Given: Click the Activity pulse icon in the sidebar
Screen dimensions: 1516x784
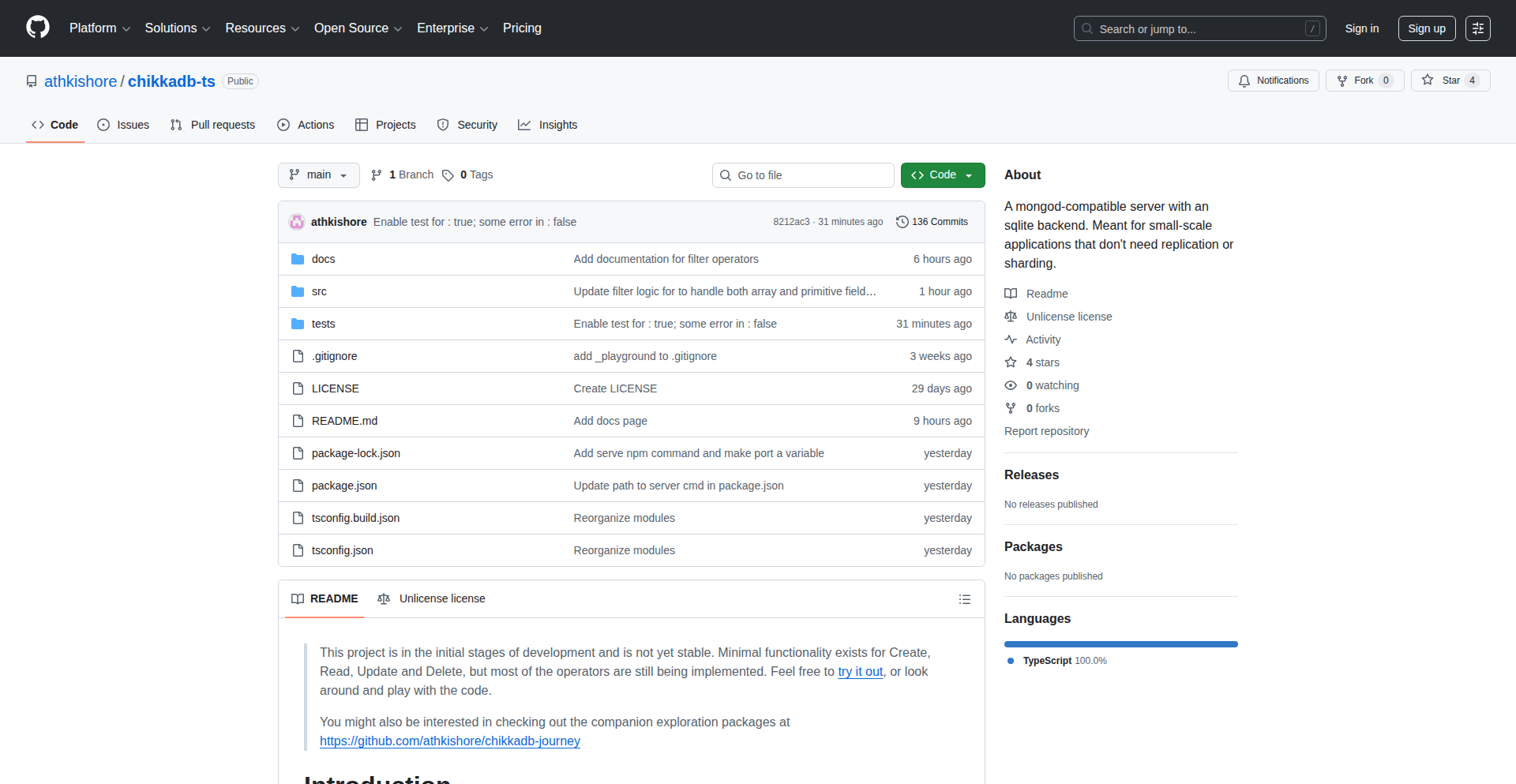Looking at the screenshot, I should coord(1011,339).
